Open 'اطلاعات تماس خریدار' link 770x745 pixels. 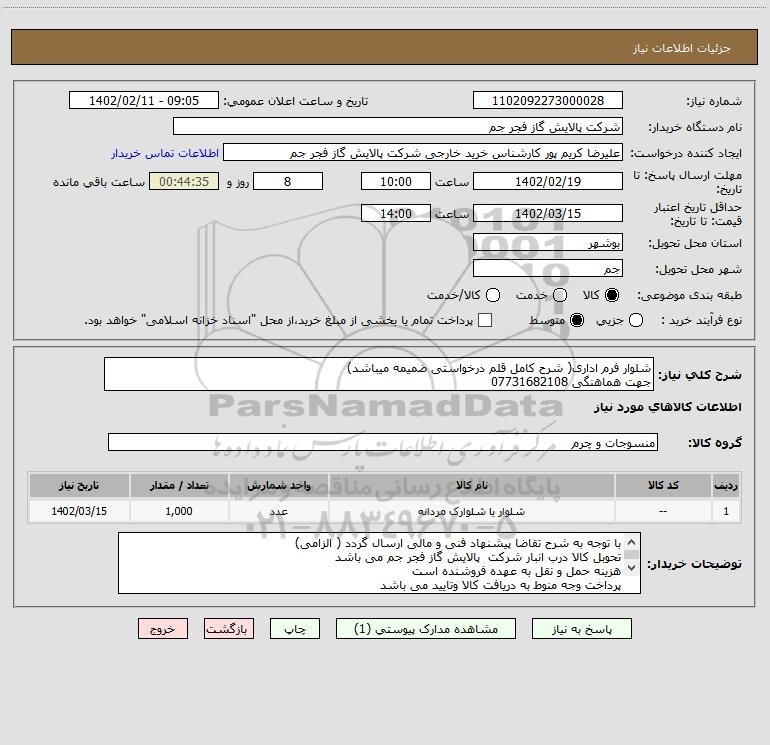click(x=165, y=153)
